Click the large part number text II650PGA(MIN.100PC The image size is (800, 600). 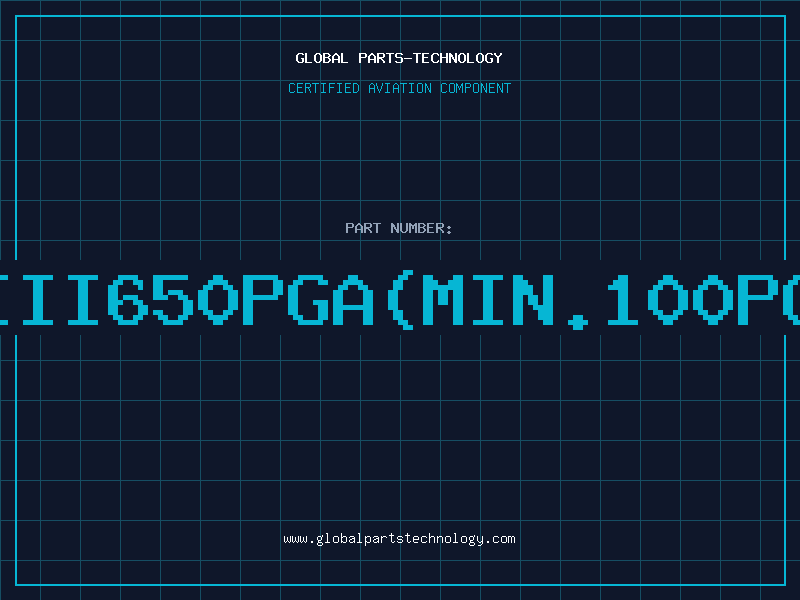coord(400,300)
